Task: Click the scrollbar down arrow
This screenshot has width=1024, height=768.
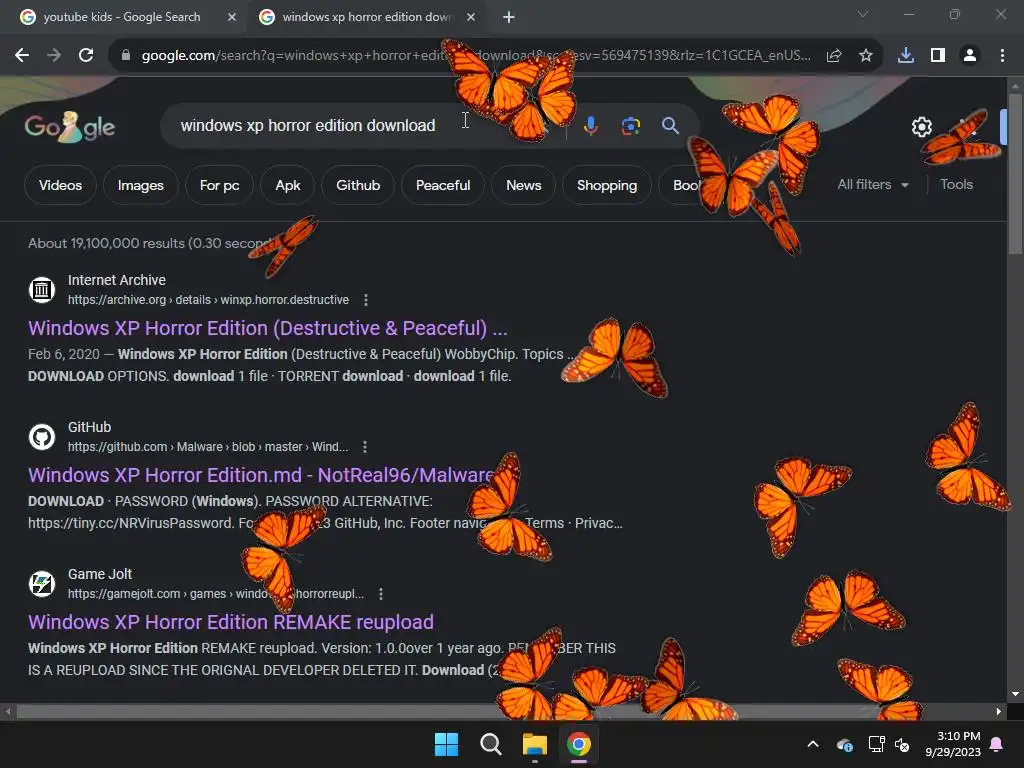Action: click(x=1015, y=694)
